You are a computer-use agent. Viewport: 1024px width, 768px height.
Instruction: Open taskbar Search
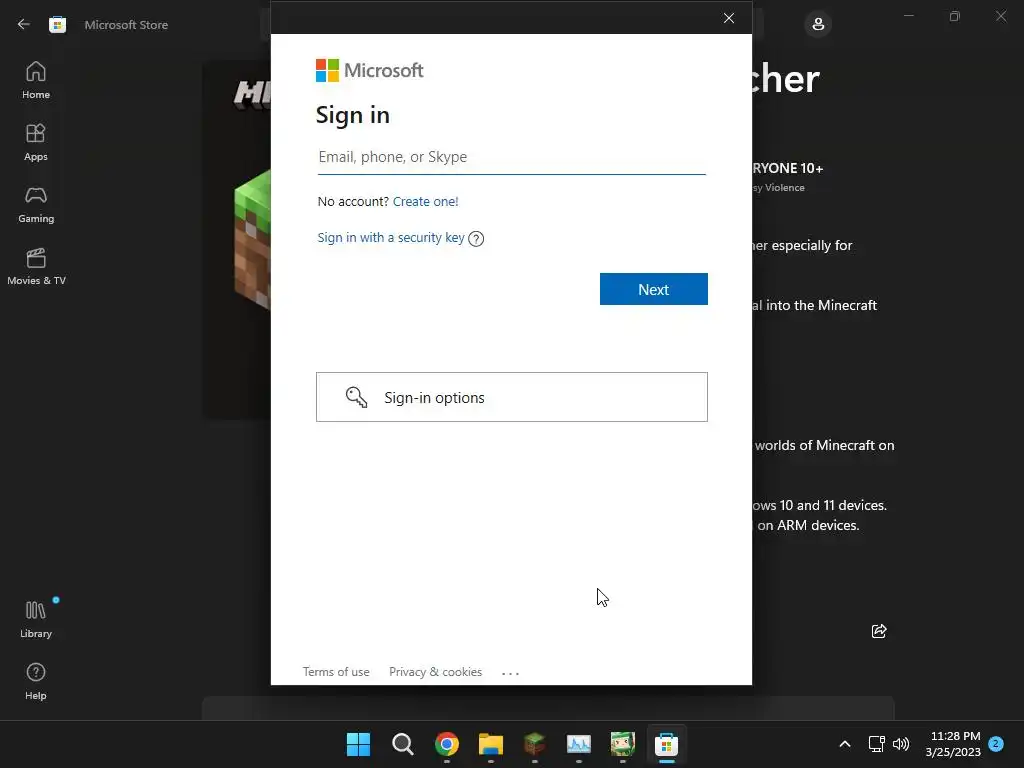click(x=402, y=744)
